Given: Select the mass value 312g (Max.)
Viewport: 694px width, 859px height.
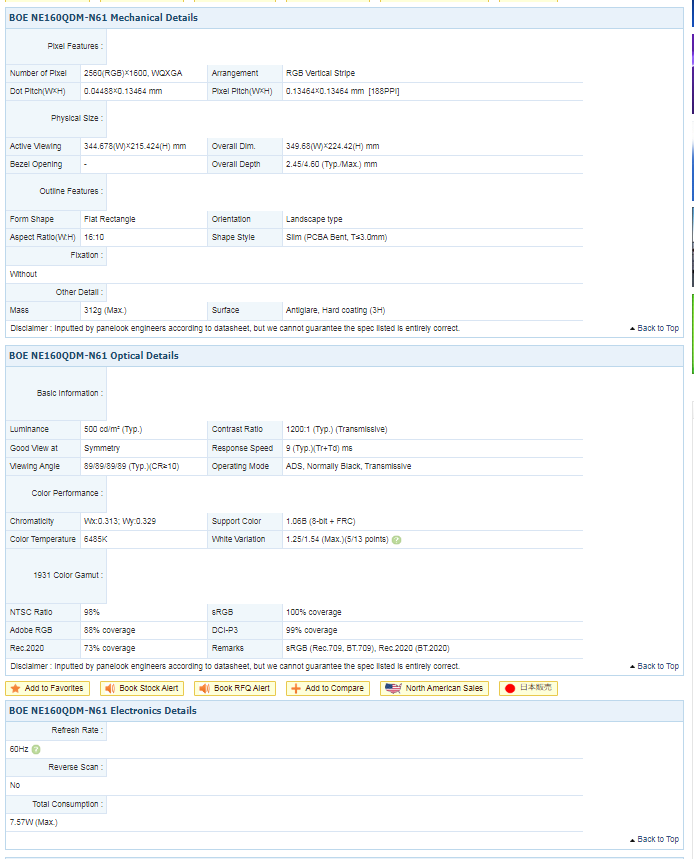Looking at the screenshot, I should (105, 311).
